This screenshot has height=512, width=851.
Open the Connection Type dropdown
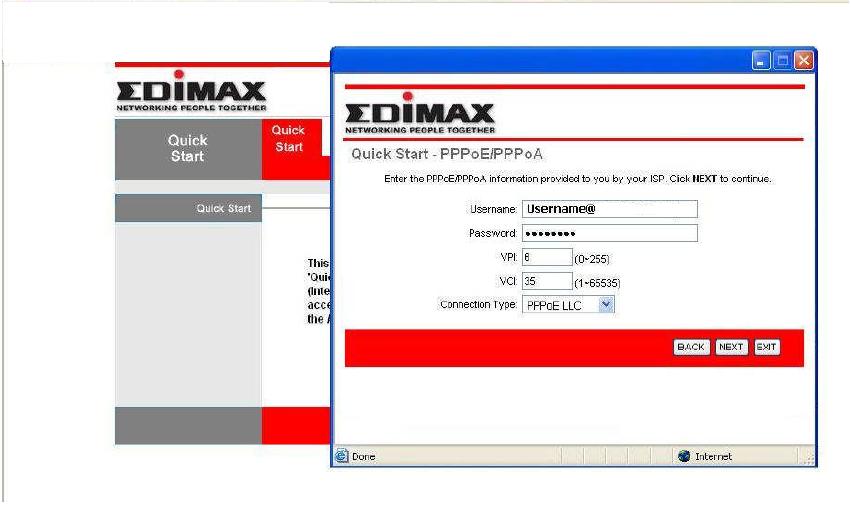568,305
